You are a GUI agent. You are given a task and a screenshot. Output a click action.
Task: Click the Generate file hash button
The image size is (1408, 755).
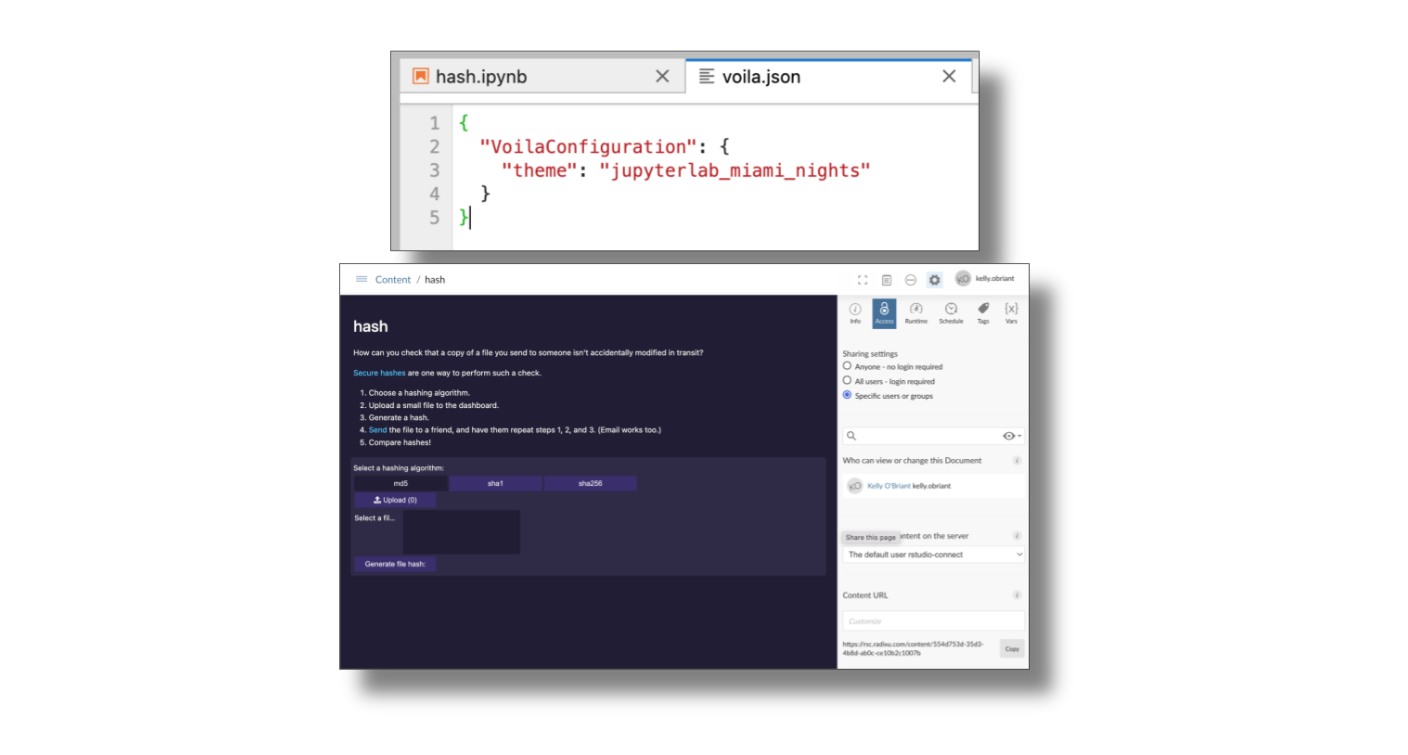(395, 564)
